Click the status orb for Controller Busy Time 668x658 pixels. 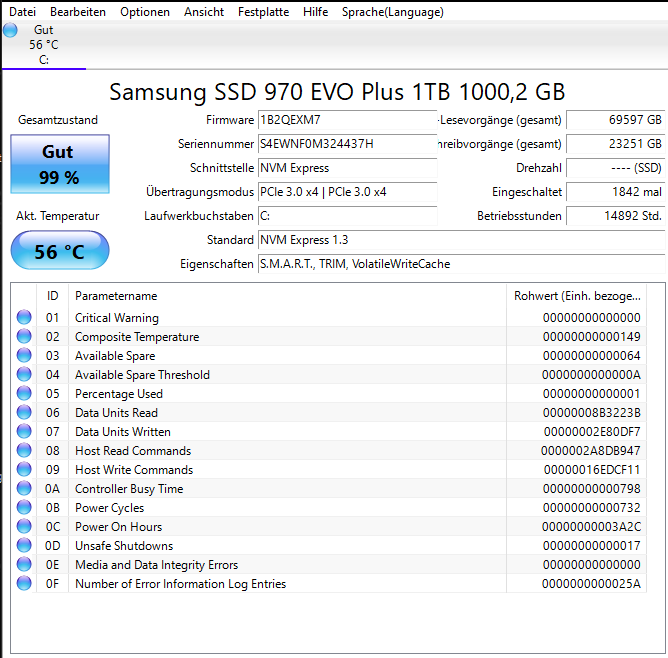tap(24, 488)
